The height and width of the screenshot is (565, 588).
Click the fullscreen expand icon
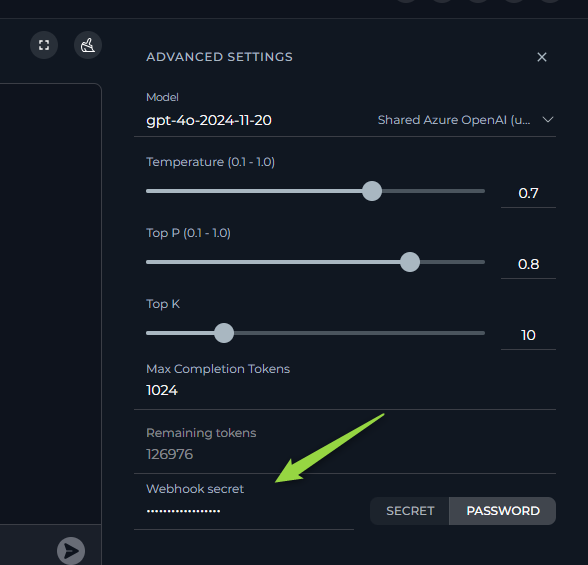(x=44, y=45)
